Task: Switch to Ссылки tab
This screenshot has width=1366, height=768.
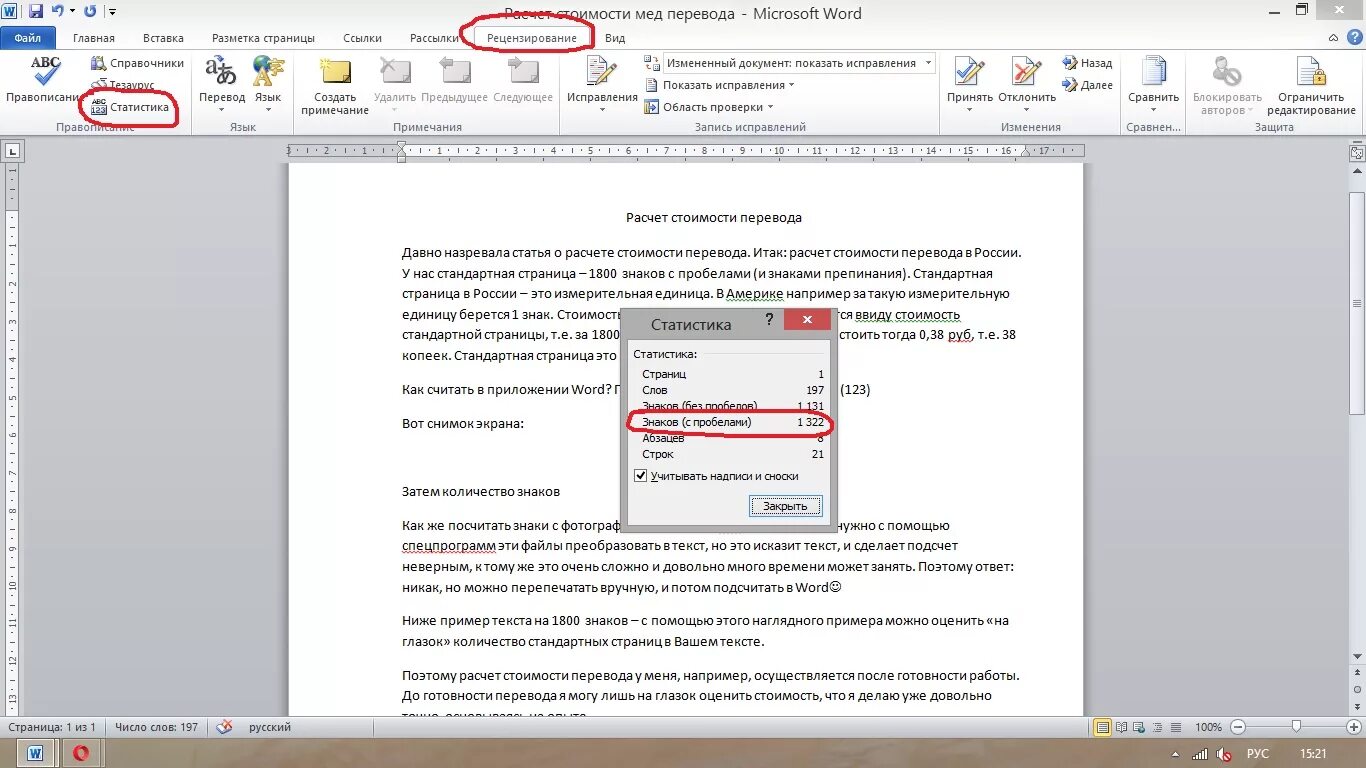Action: (362, 38)
